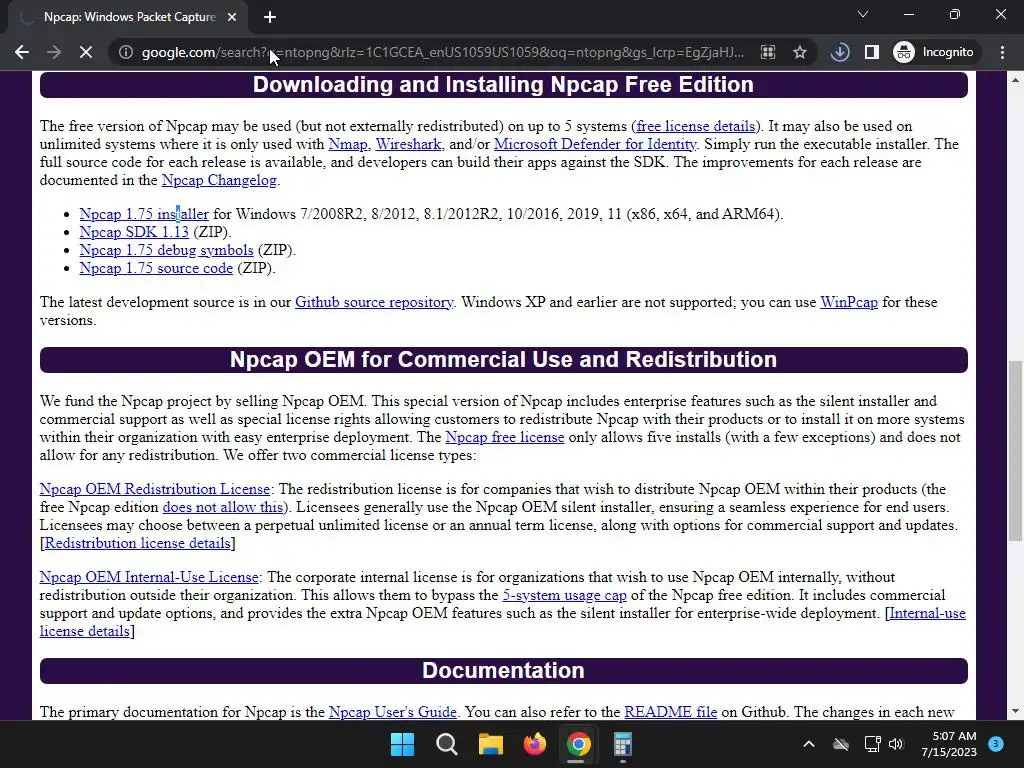Viewport: 1024px width, 768px height.
Task: Open the Npcap User's Guide link
Action: [x=392, y=712]
